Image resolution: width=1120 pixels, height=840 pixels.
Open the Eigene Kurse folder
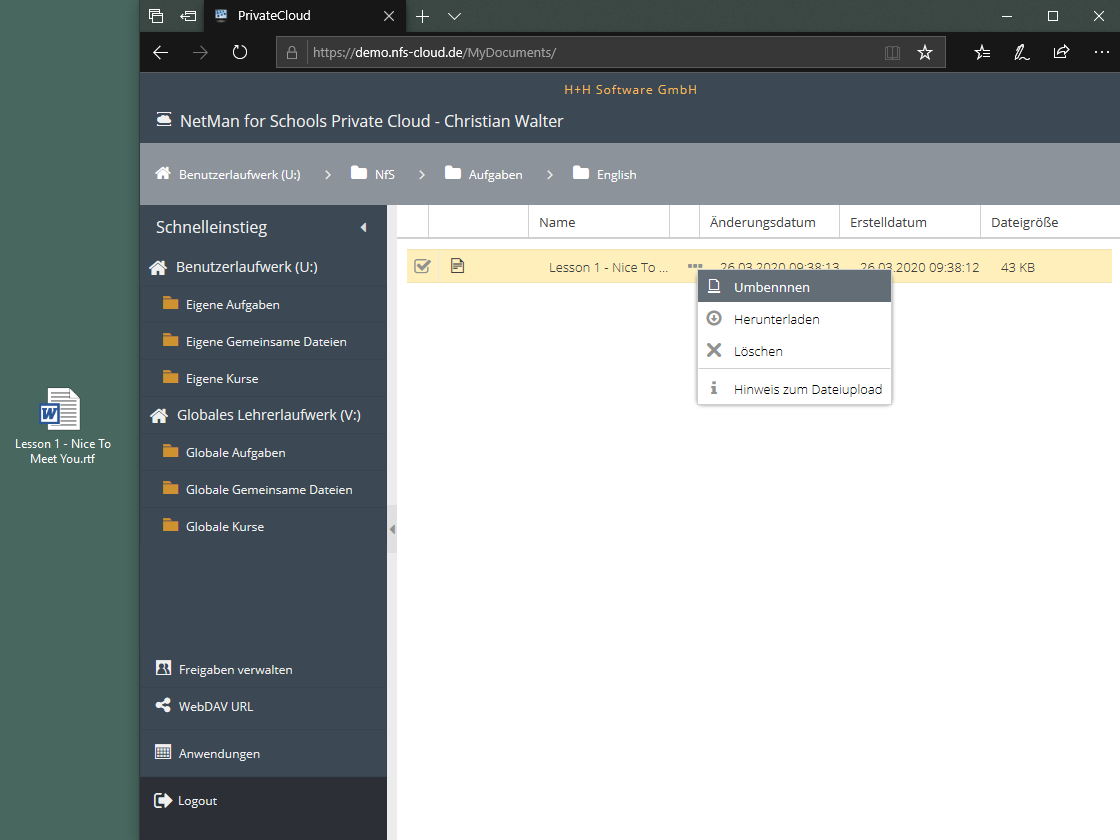[x=263, y=379]
